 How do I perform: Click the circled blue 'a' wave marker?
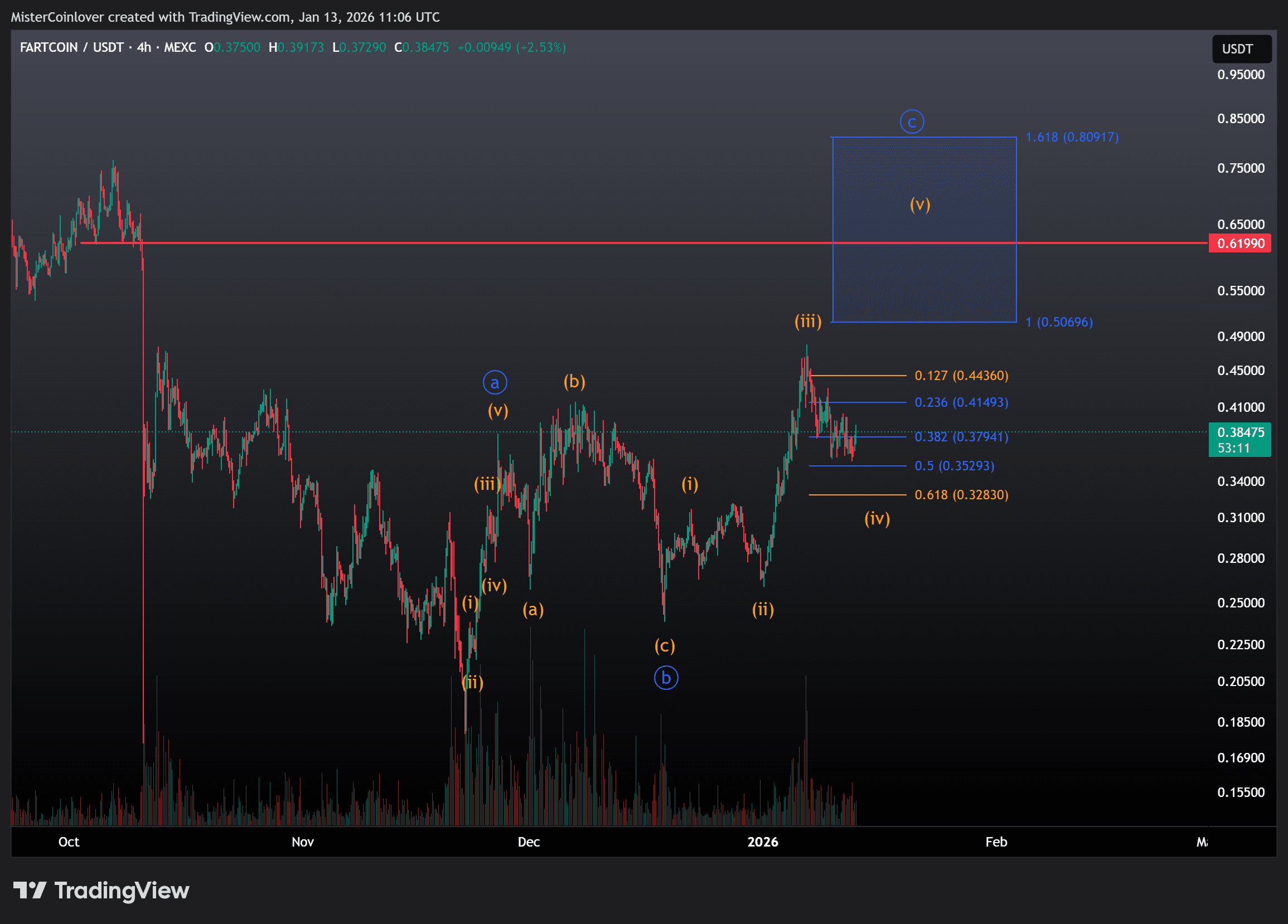pyautogui.click(x=495, y=382)
